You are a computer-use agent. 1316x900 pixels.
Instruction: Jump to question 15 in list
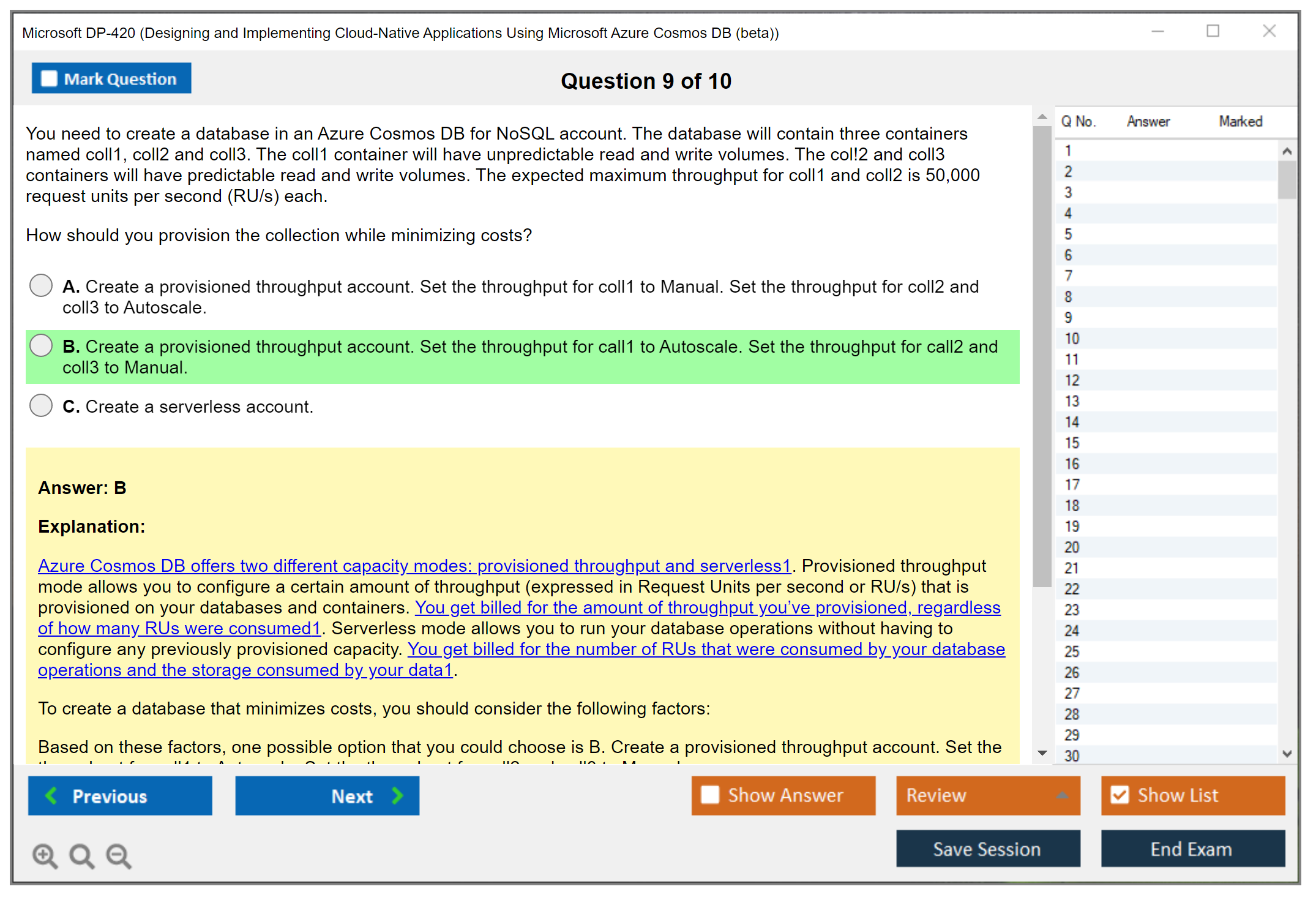1072,443
